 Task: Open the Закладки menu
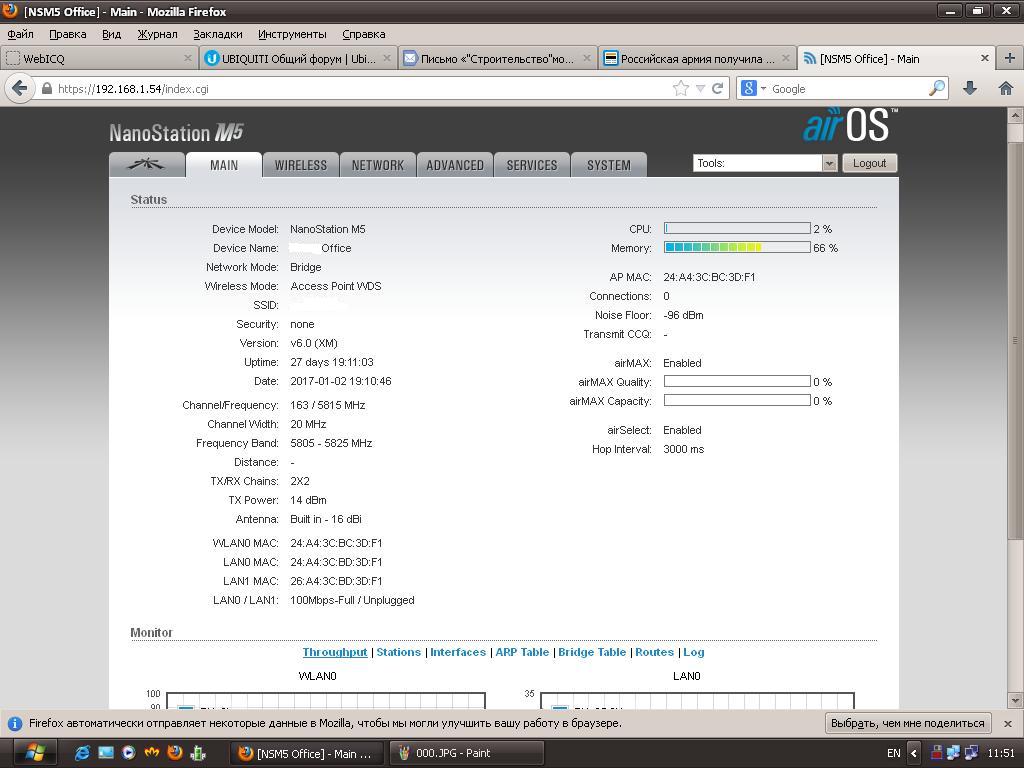[217, 34]
